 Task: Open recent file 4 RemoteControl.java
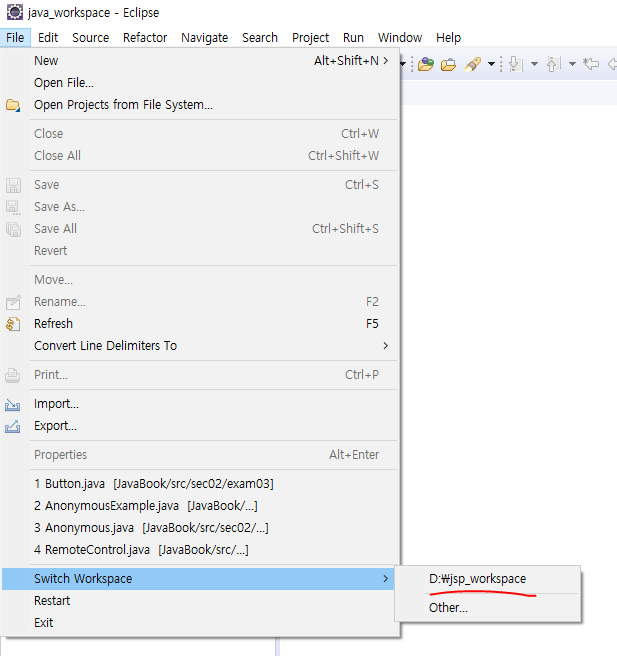(x=200, y=550)
